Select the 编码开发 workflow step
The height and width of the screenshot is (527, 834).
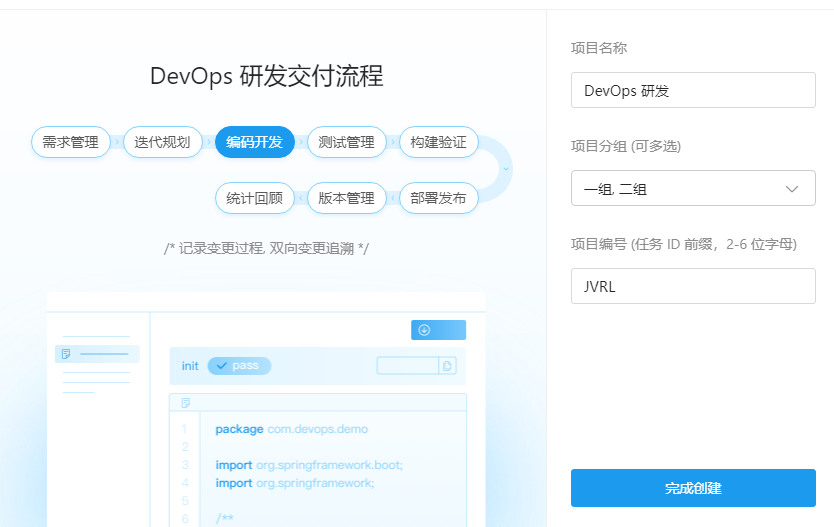(255, 142)
